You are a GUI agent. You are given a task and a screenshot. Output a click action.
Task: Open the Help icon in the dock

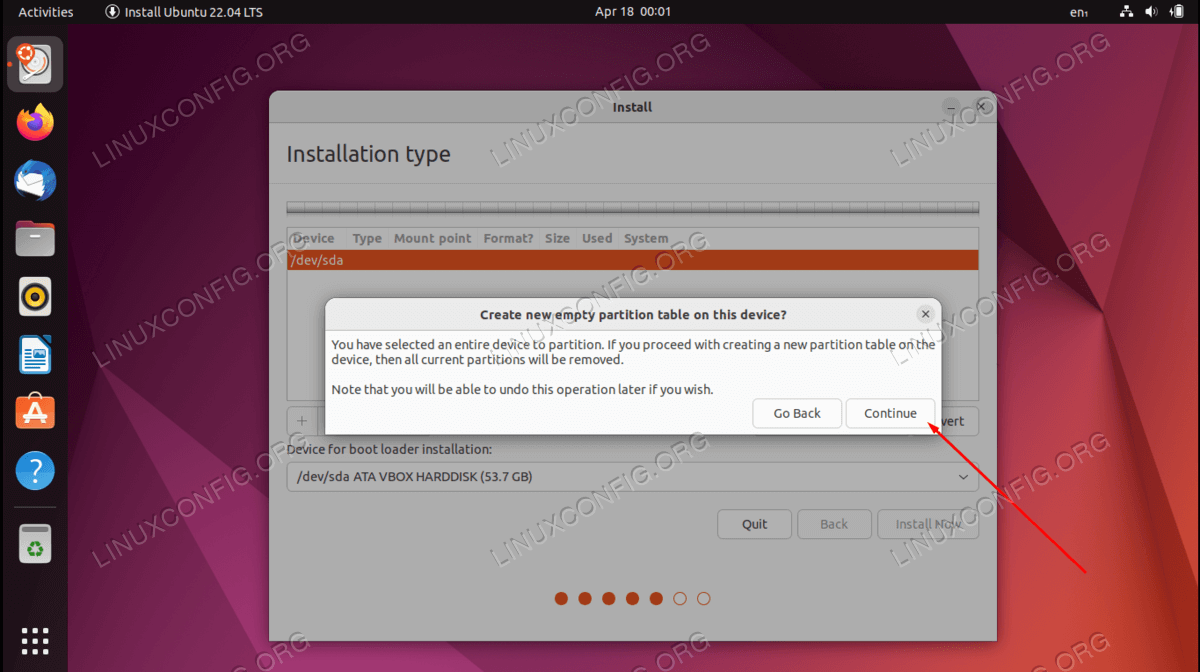point(35,470)
